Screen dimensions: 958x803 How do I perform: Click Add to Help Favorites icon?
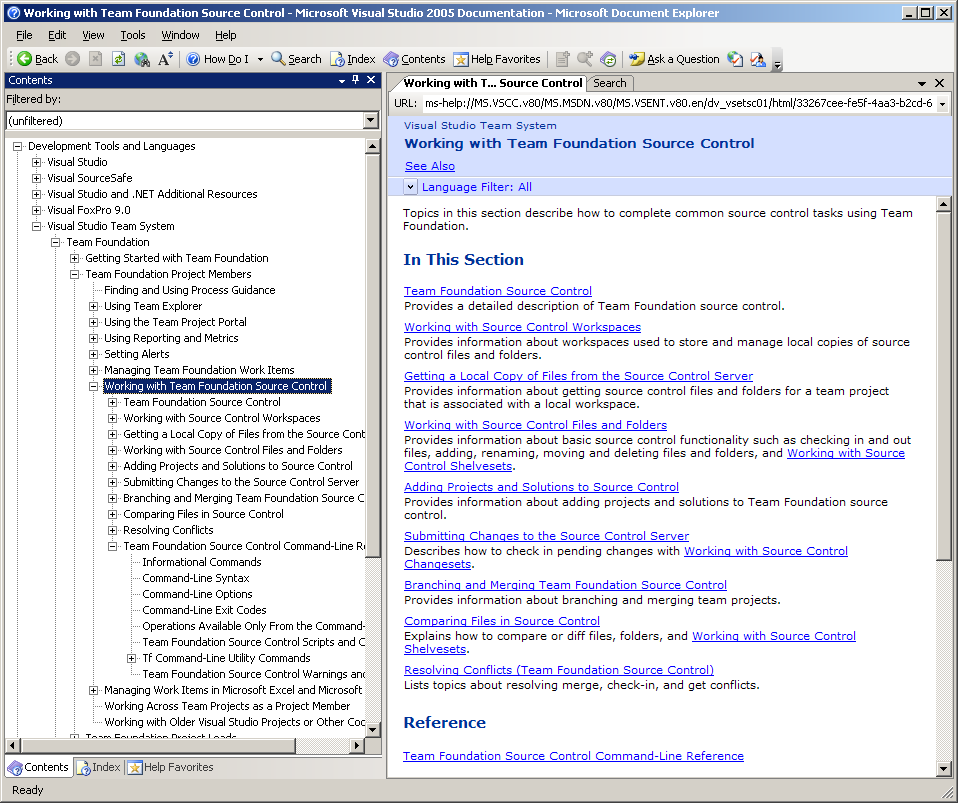point(563,59)
